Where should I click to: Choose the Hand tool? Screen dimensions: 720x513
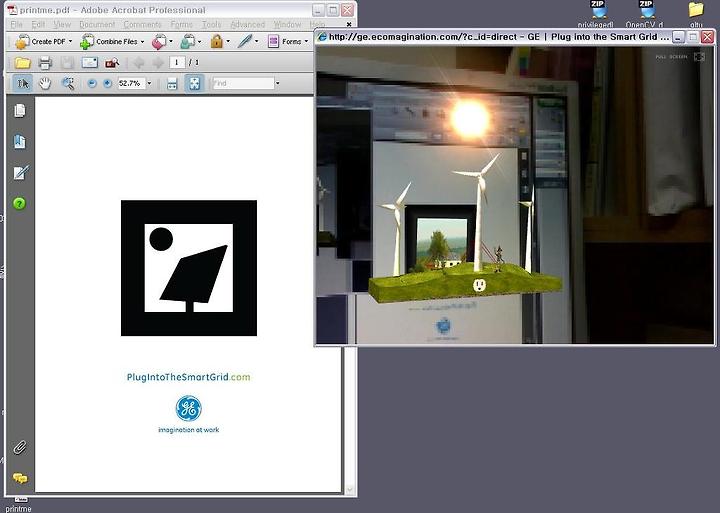tap(45, 84)
